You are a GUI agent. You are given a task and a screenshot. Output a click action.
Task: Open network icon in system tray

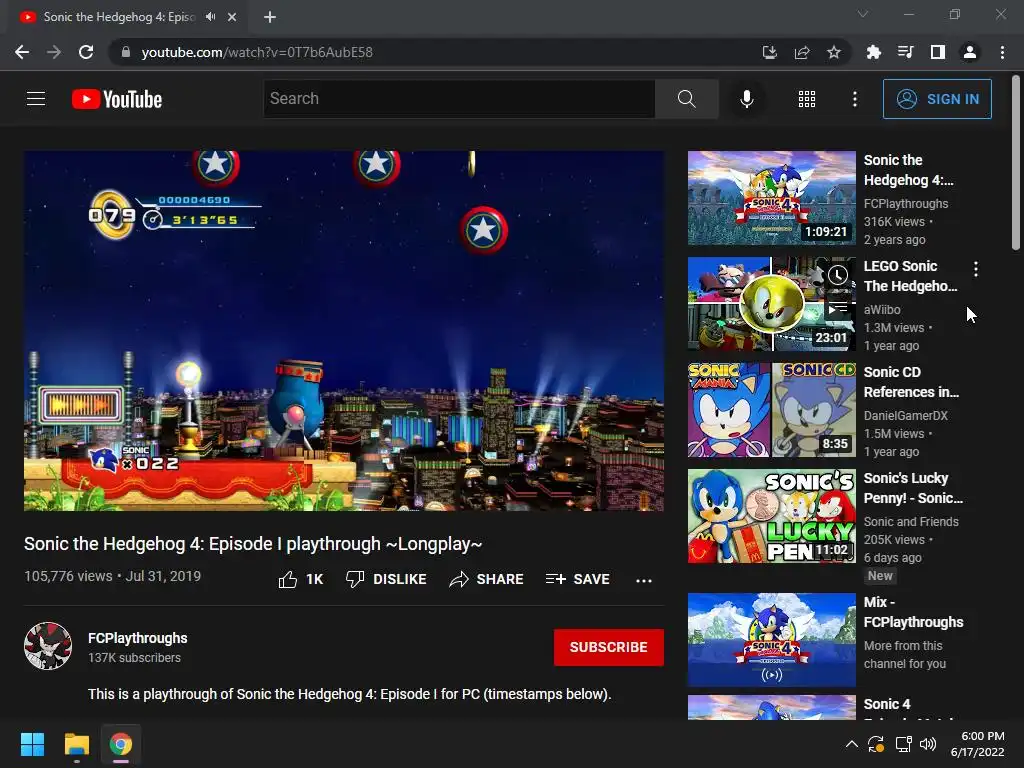tap(903, 744)
